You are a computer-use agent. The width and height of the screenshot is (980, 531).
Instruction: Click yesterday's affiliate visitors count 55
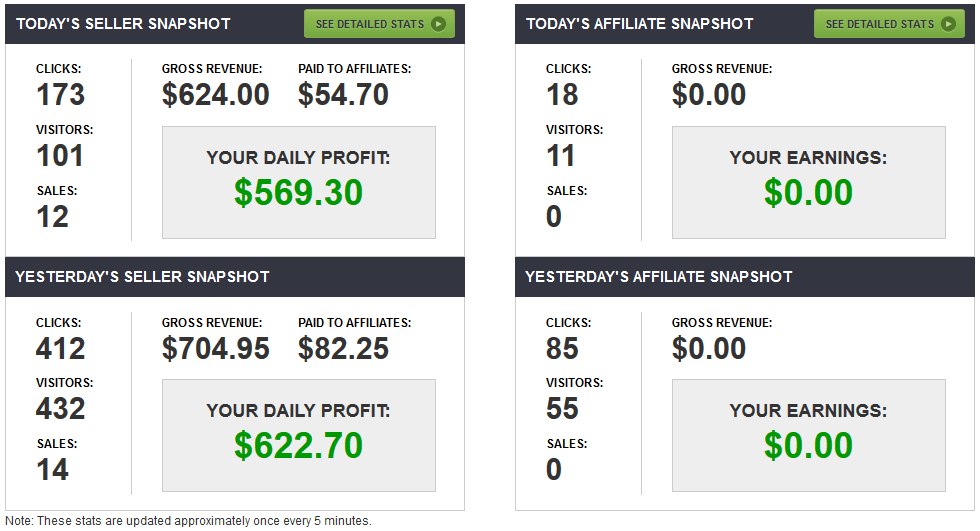[562, 408]
